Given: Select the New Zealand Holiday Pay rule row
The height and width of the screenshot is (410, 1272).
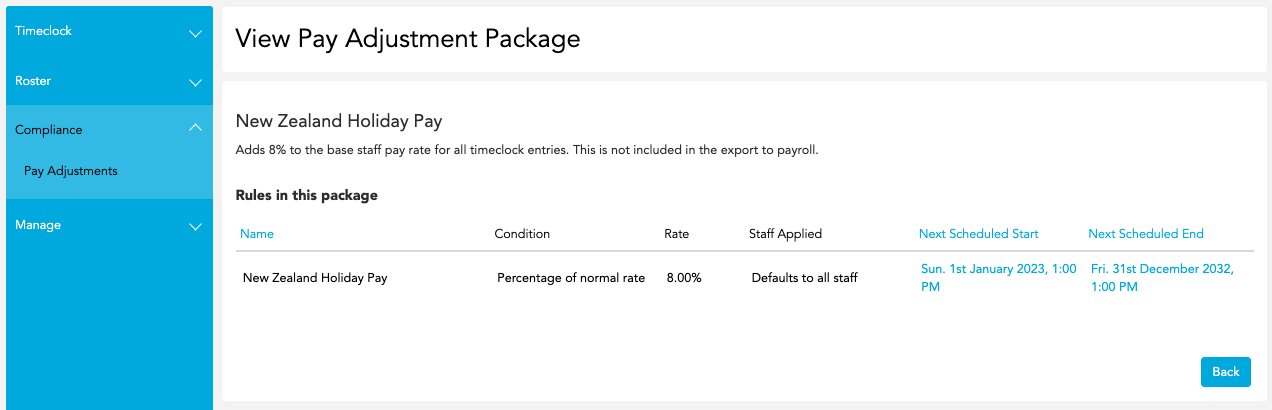Looking at the screenshot, I should click(x=745, y=278).
